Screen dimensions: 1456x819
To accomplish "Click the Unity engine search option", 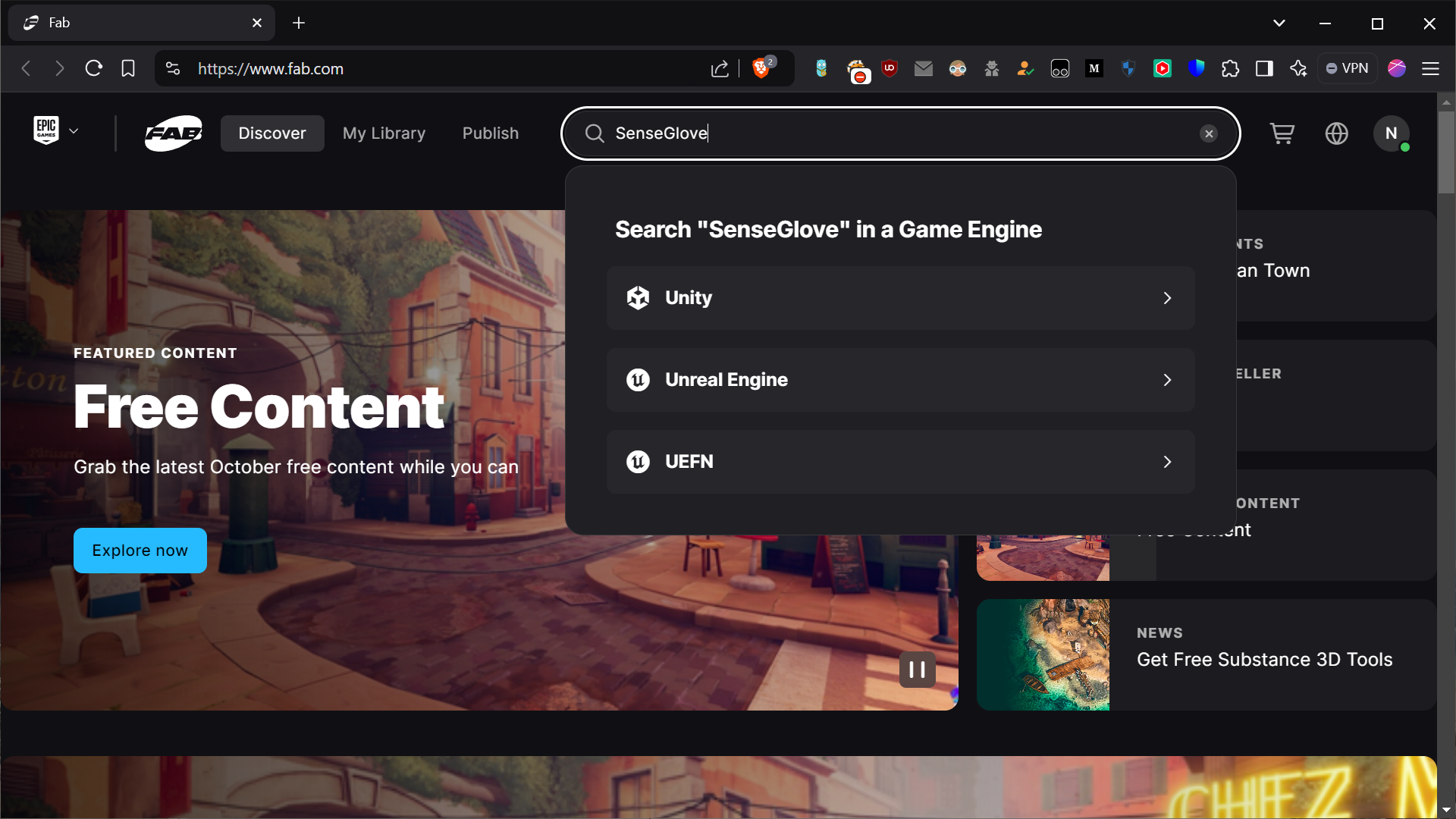I will (x=900, y=297).
